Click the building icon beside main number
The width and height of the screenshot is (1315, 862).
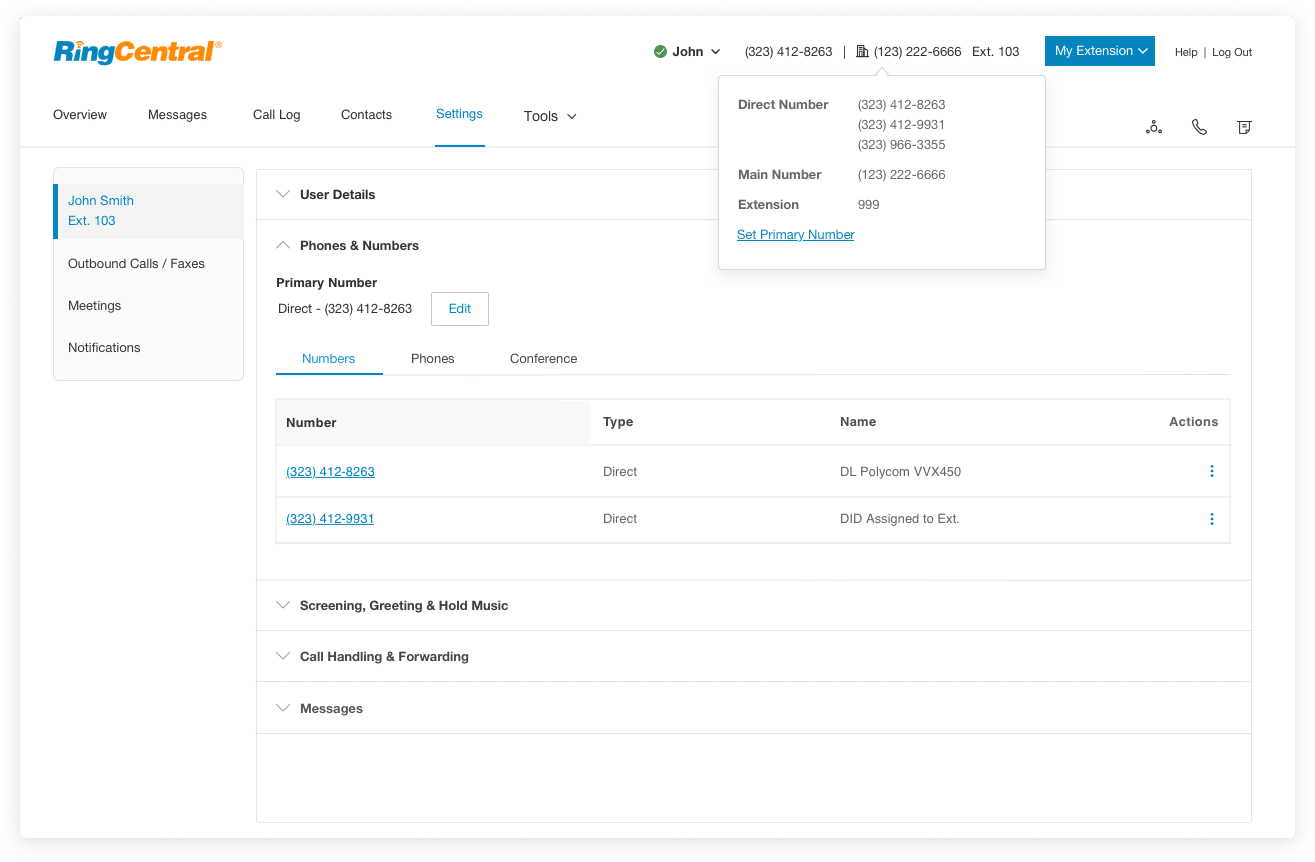pos(862,51)
